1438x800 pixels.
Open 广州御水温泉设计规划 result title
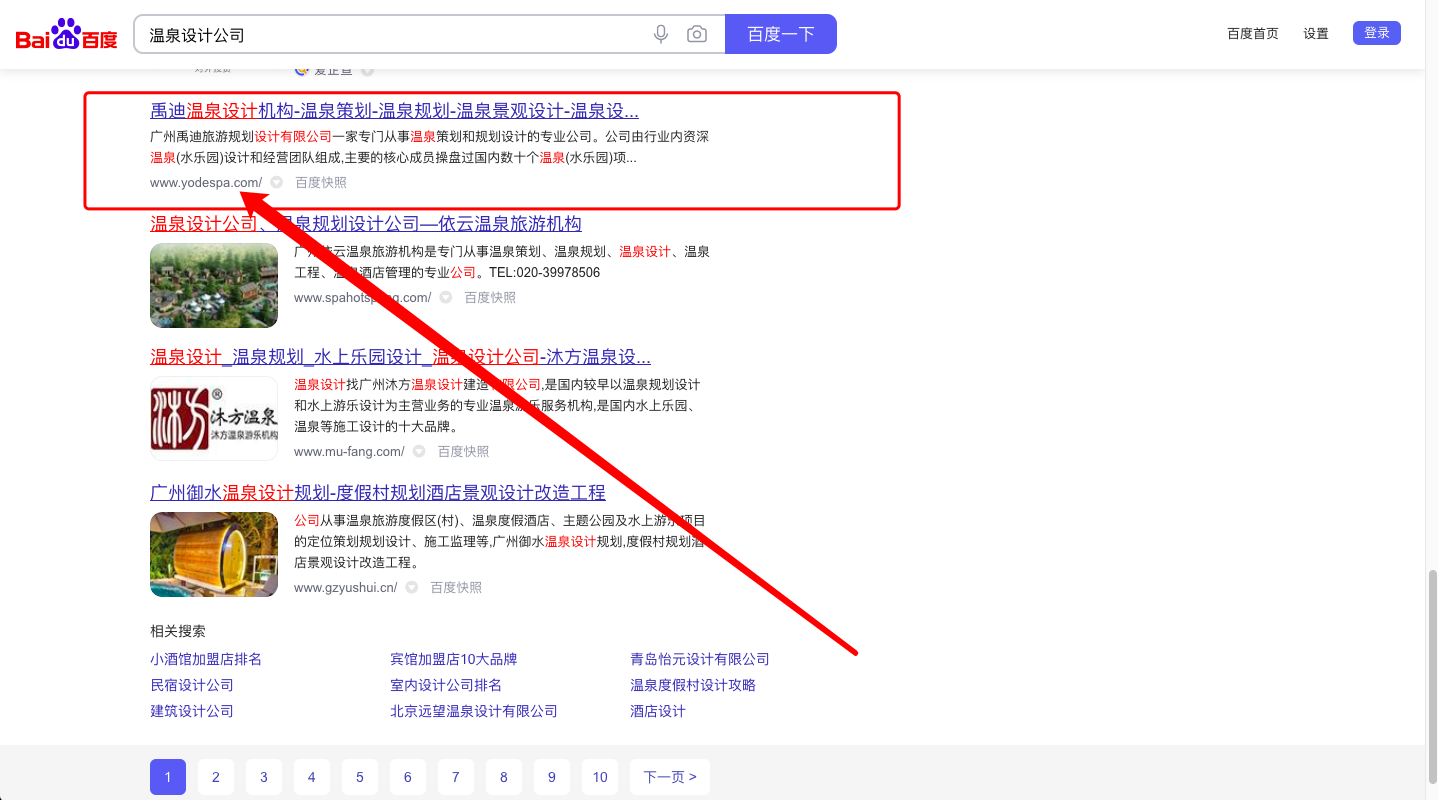378,493
